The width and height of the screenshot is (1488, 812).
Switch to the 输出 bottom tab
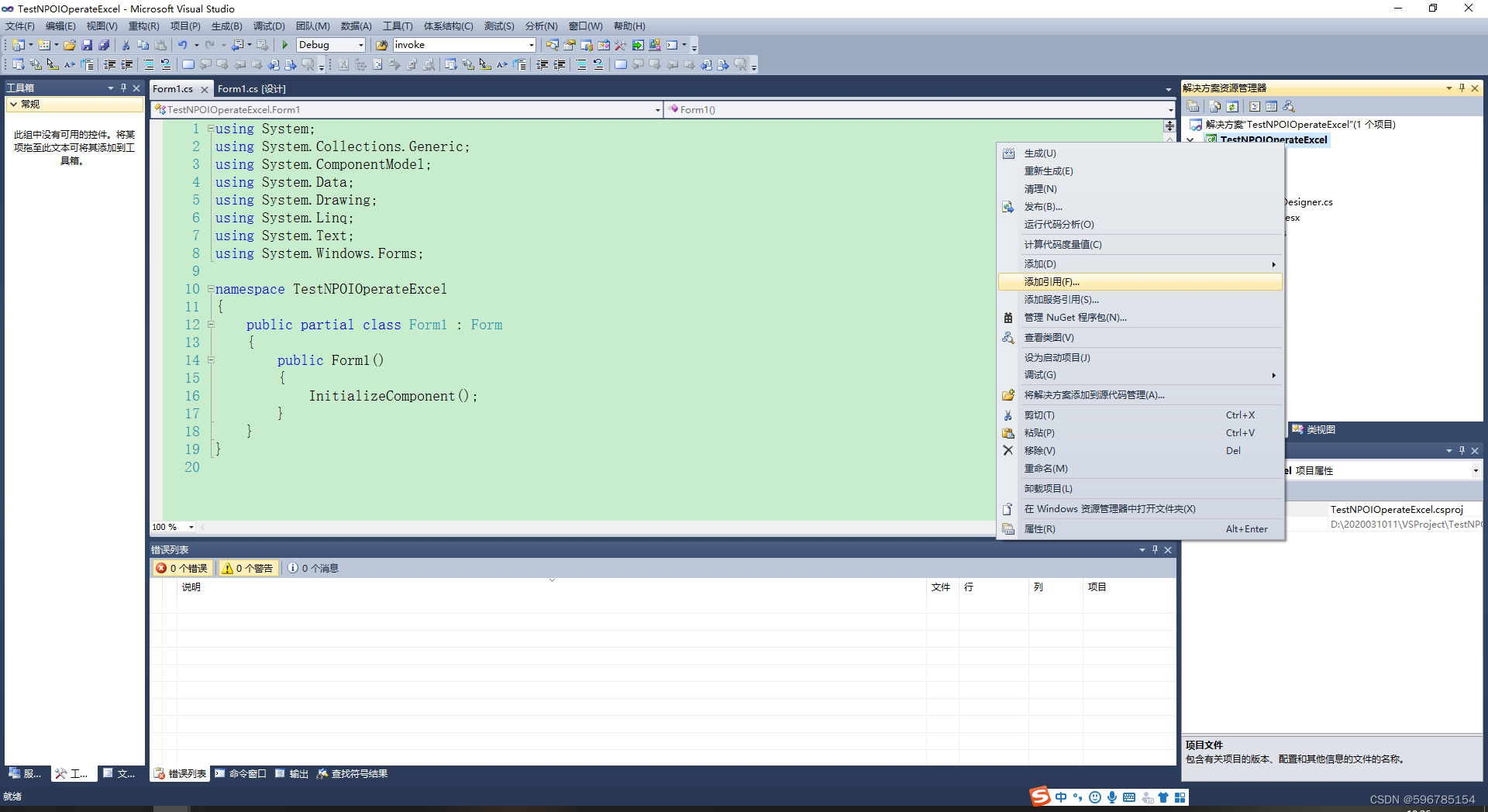tap(291, 773)
